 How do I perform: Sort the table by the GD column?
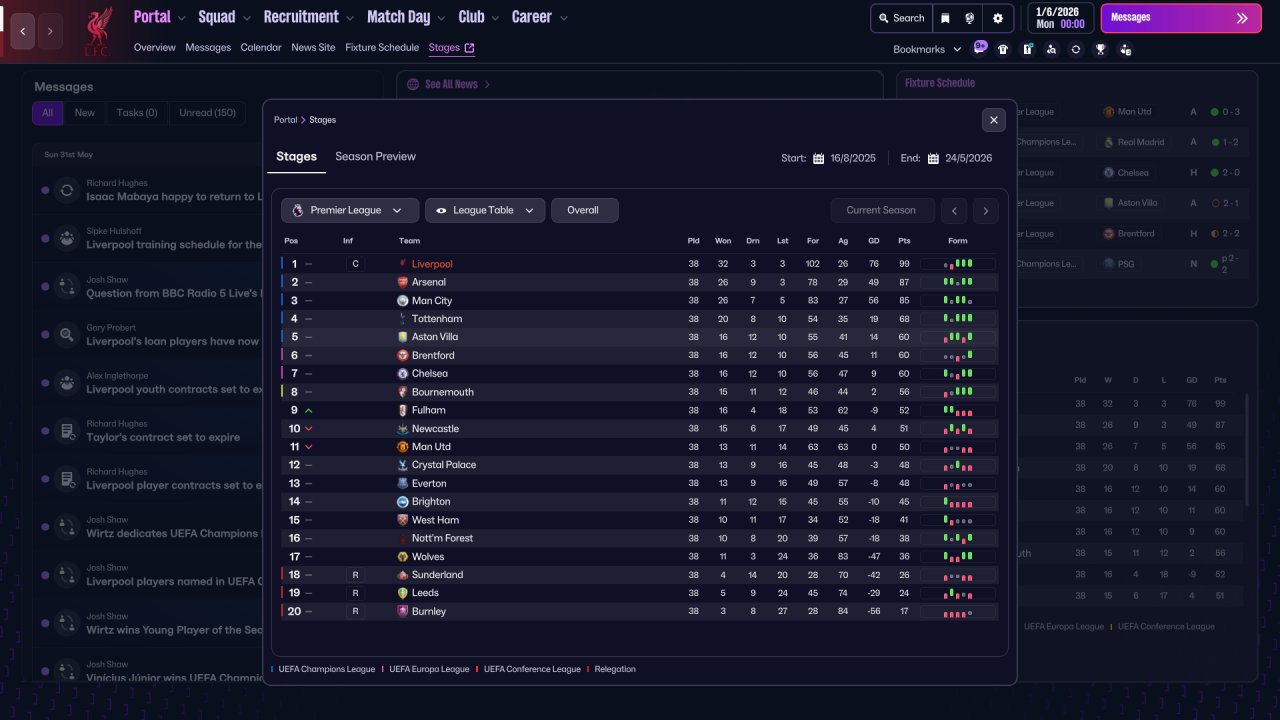point(874,241)
